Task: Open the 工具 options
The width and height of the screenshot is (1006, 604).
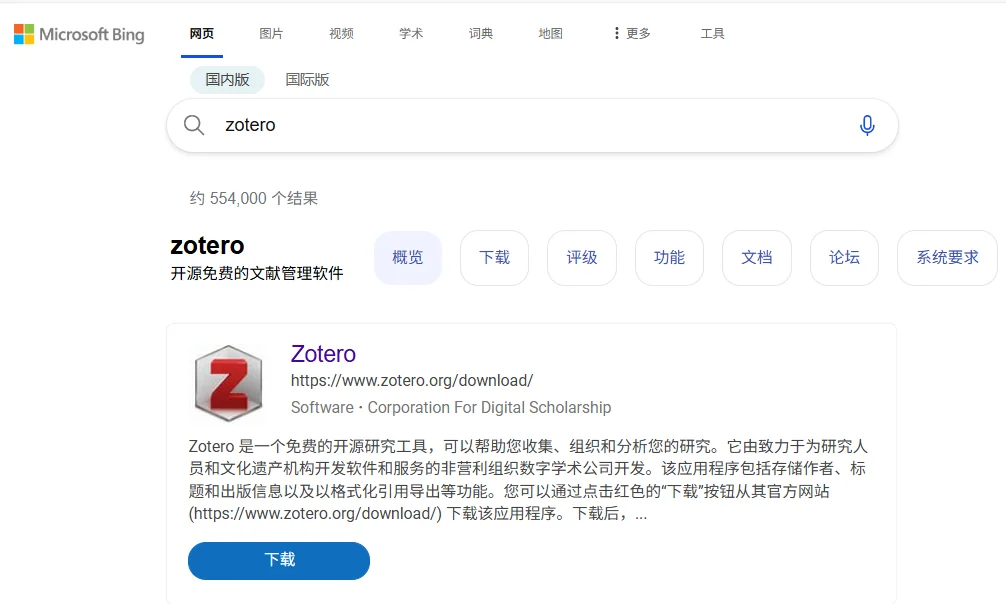Action: [712, 33]
